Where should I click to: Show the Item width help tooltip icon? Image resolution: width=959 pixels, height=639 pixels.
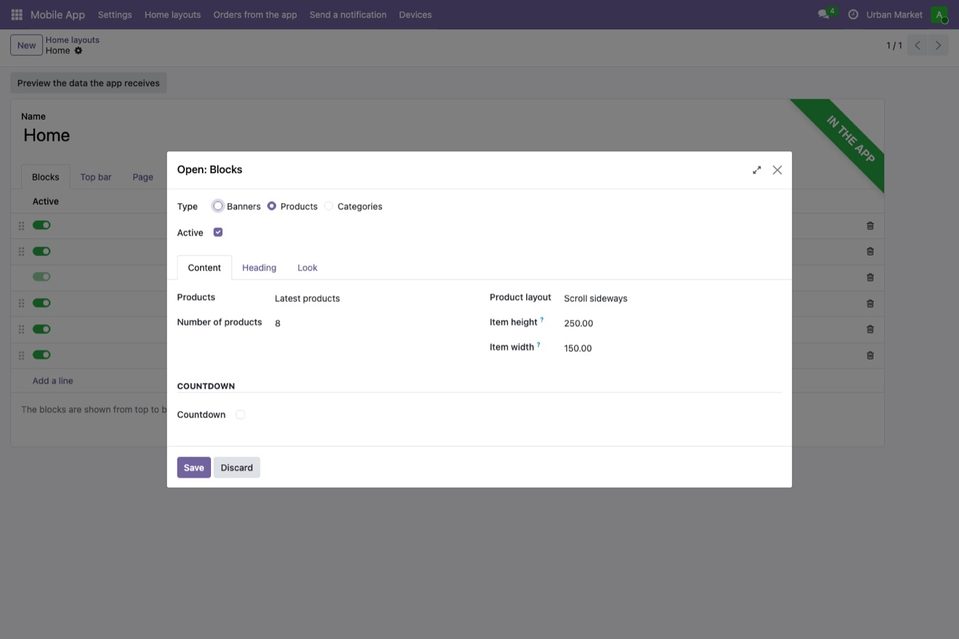coord(538,345)
